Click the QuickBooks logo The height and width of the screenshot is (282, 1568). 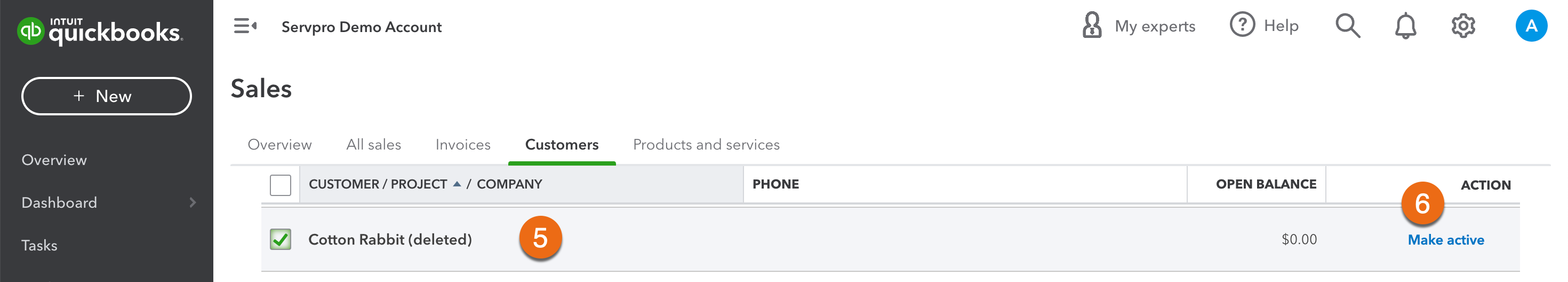pyautogui.click(x=99, y=30)
